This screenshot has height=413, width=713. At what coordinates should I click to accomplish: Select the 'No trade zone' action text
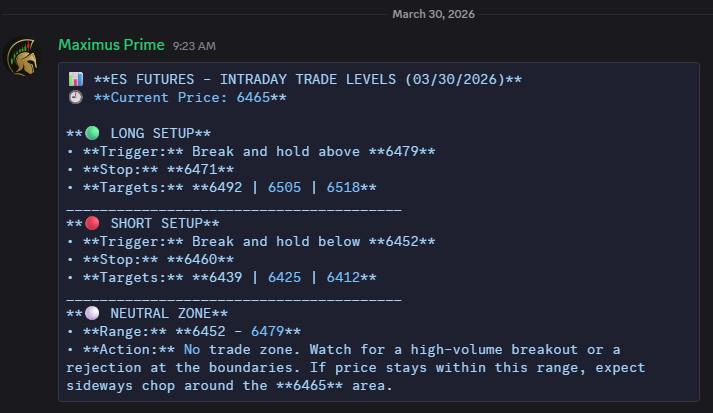(242, 350)
